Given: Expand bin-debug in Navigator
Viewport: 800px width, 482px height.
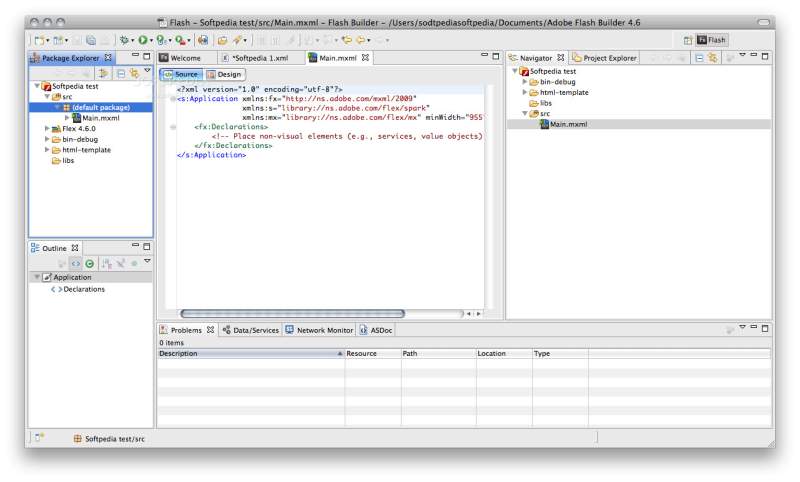Looking at the screenshot, I should click(524, 82).
